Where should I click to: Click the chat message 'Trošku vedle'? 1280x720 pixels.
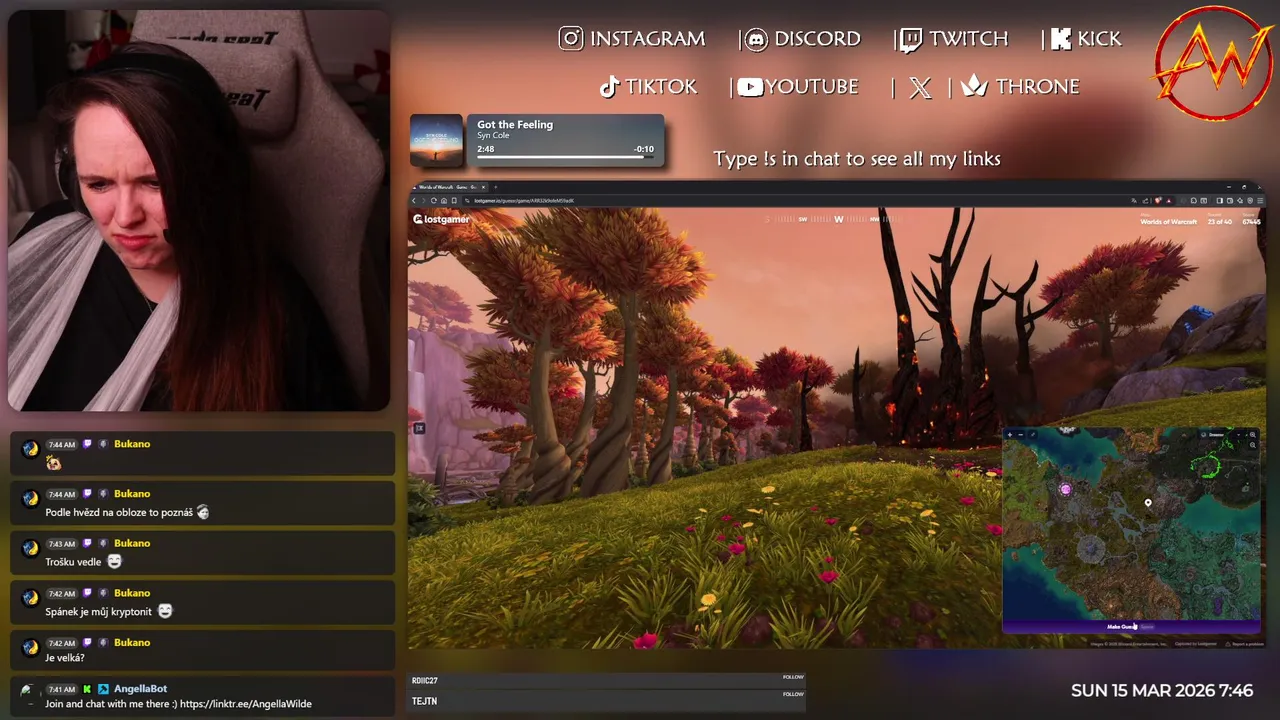point(73,562)
